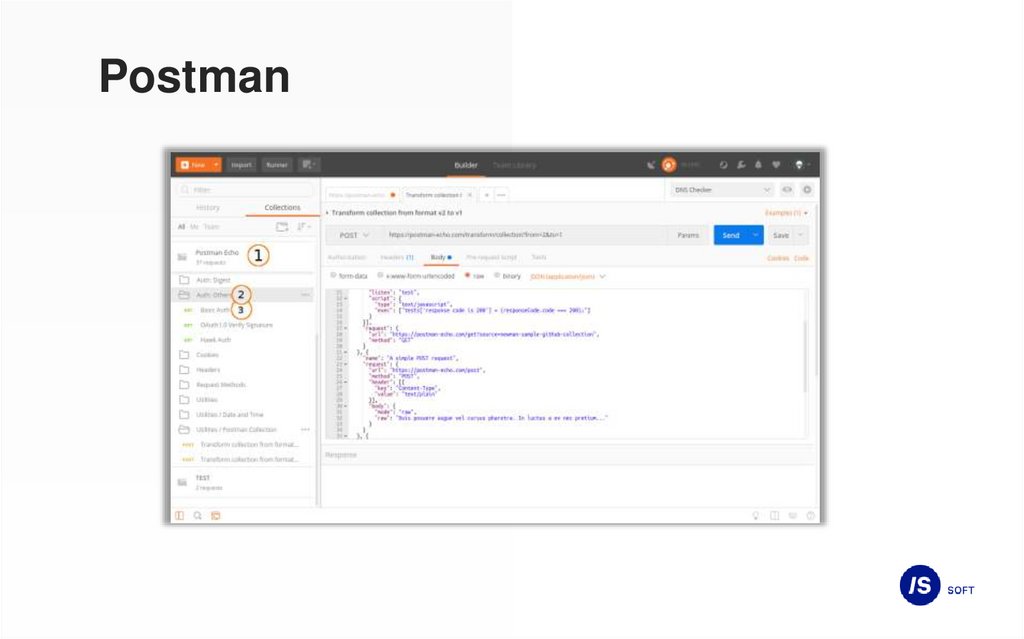
Task: Expand the Headers folder
Action: coord(242,370)
